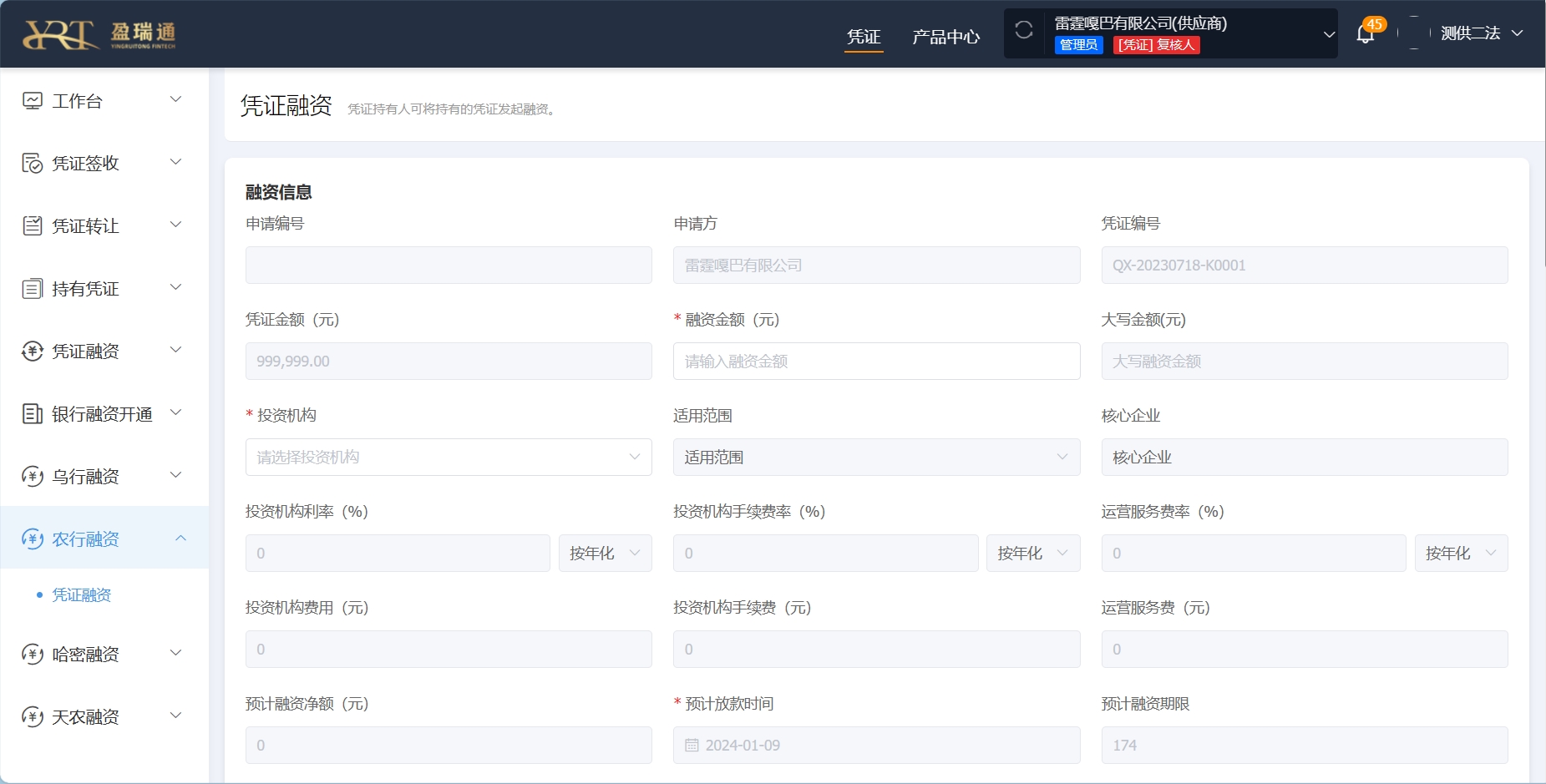
Task: Open 按年化 dropdown for 运营服务费率
Action: click(1461, 553)
